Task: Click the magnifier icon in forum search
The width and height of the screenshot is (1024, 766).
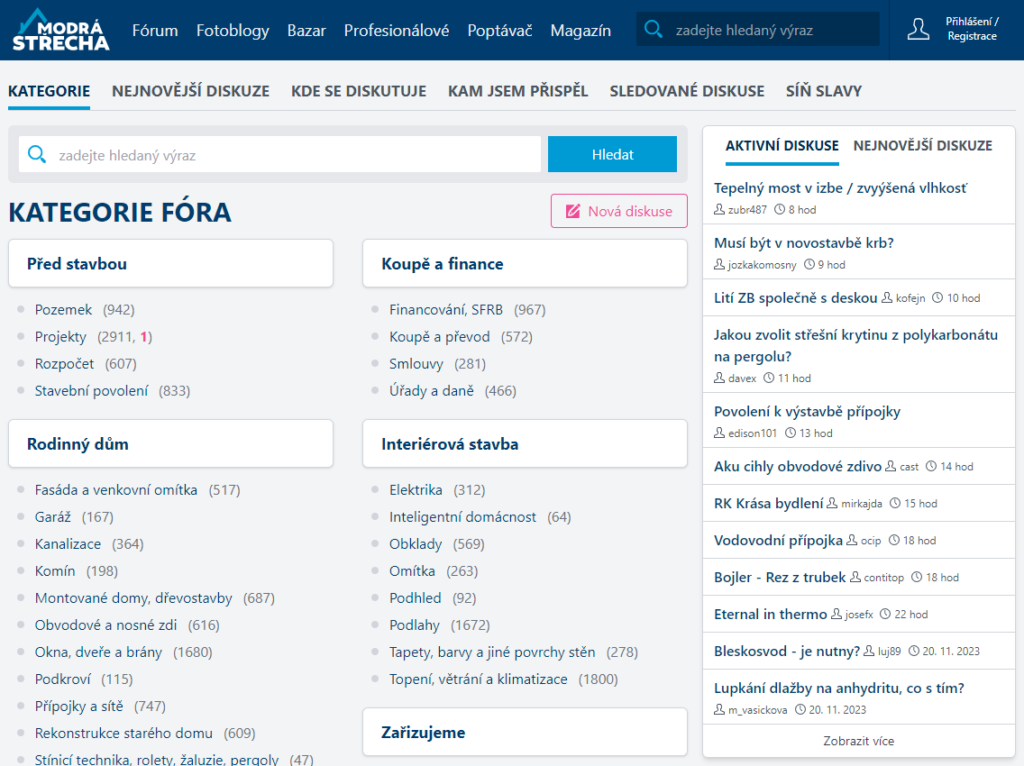Action: (37, 154)
